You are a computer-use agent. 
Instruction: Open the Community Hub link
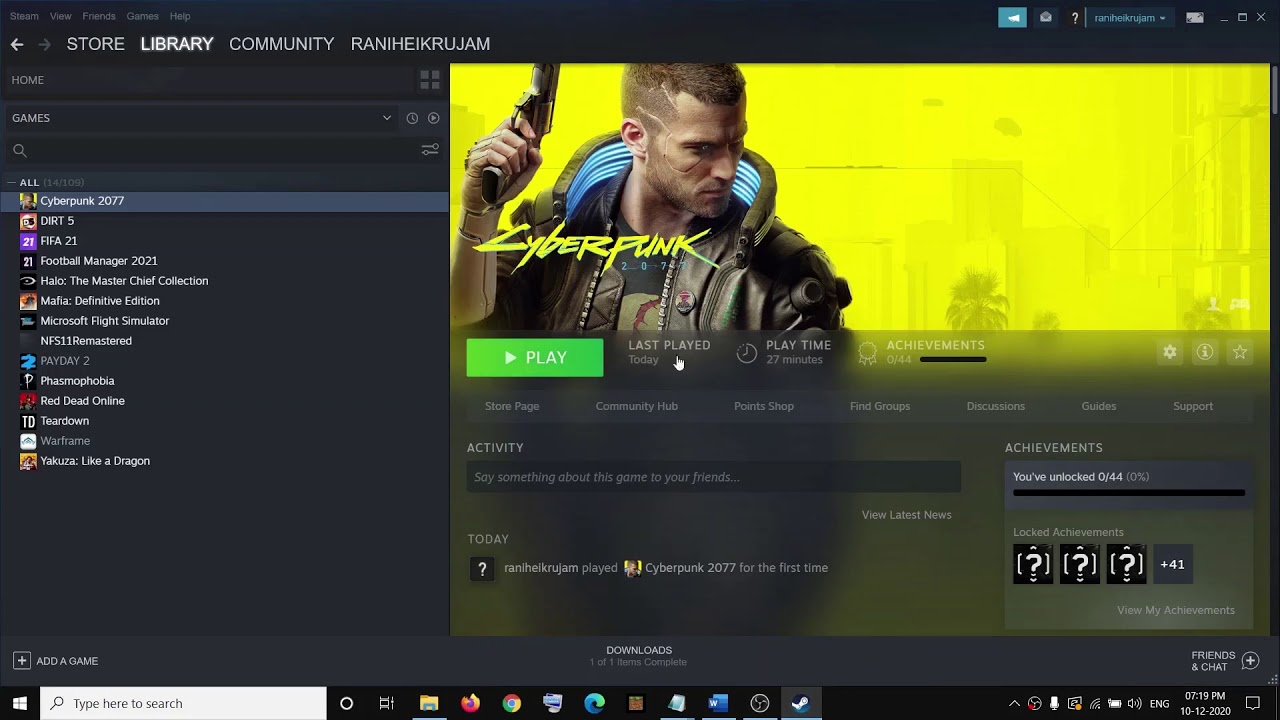[x=637, y=406]
